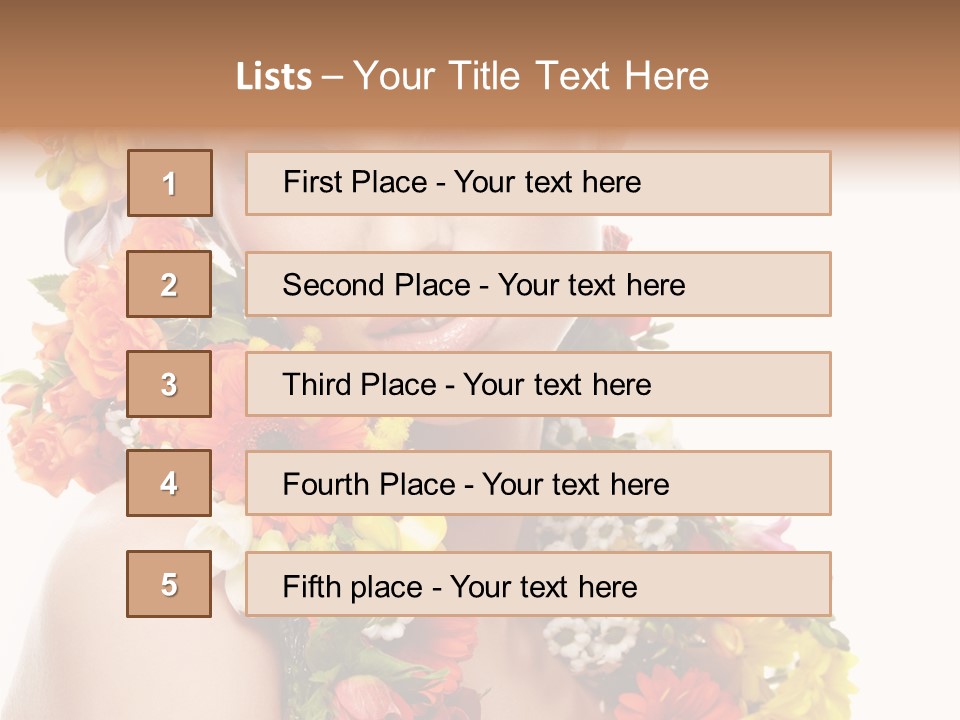The image size is (960, 720).
Task: Click 'Your text here' in Second Place bar
Action: pos(591,285)
